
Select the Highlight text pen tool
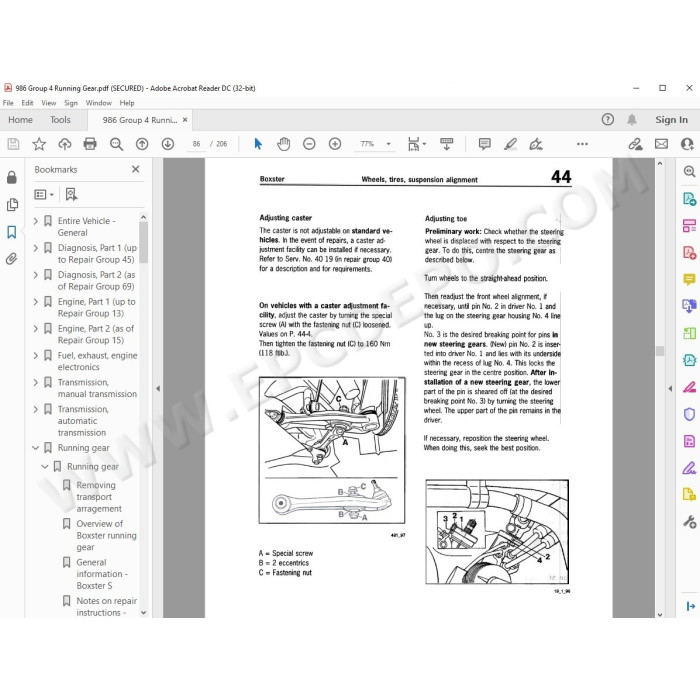click(510, 144)
